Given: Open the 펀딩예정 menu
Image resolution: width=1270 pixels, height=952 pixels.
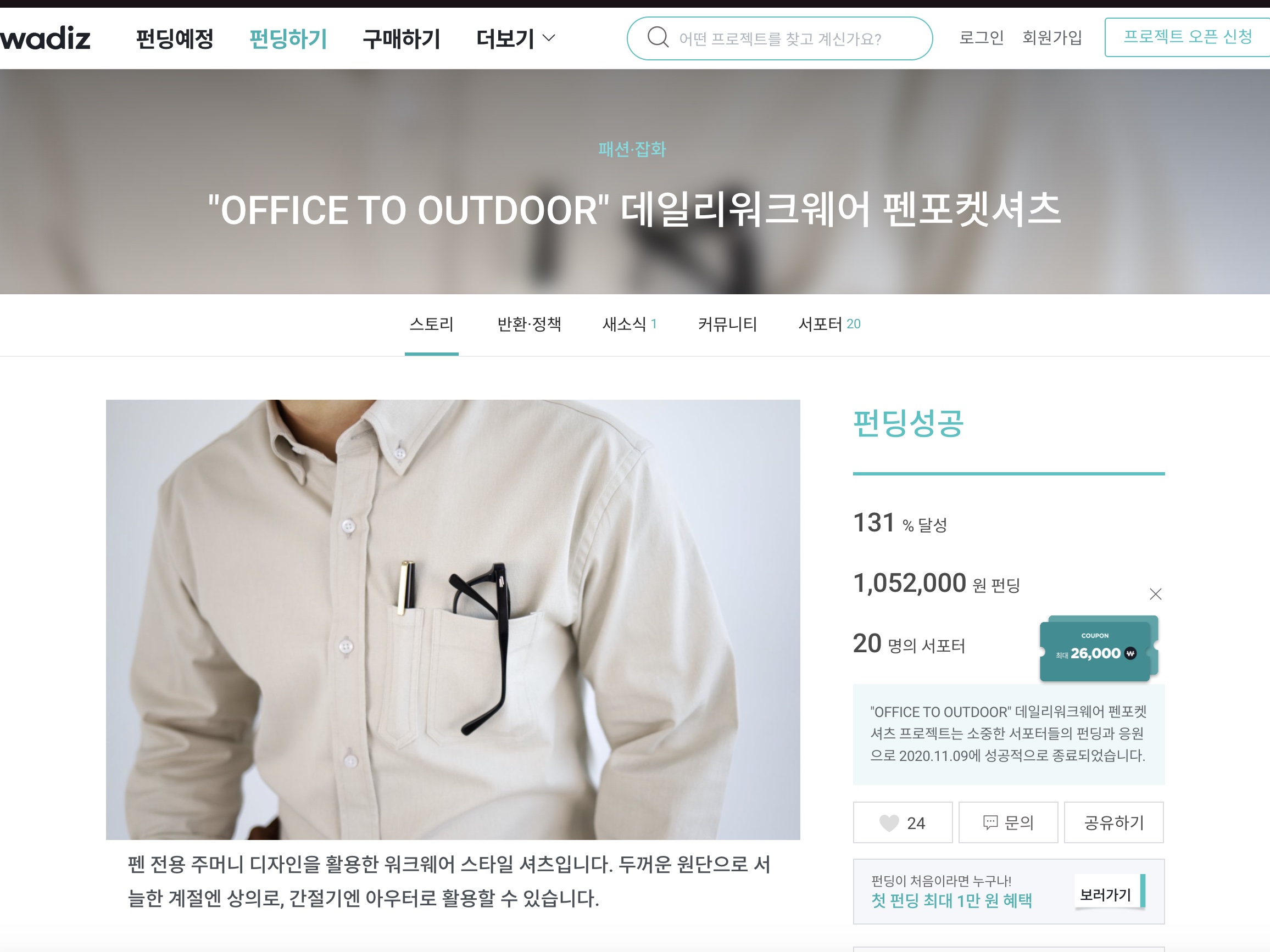Looking at the screenshot, I should tap(175, 38).
